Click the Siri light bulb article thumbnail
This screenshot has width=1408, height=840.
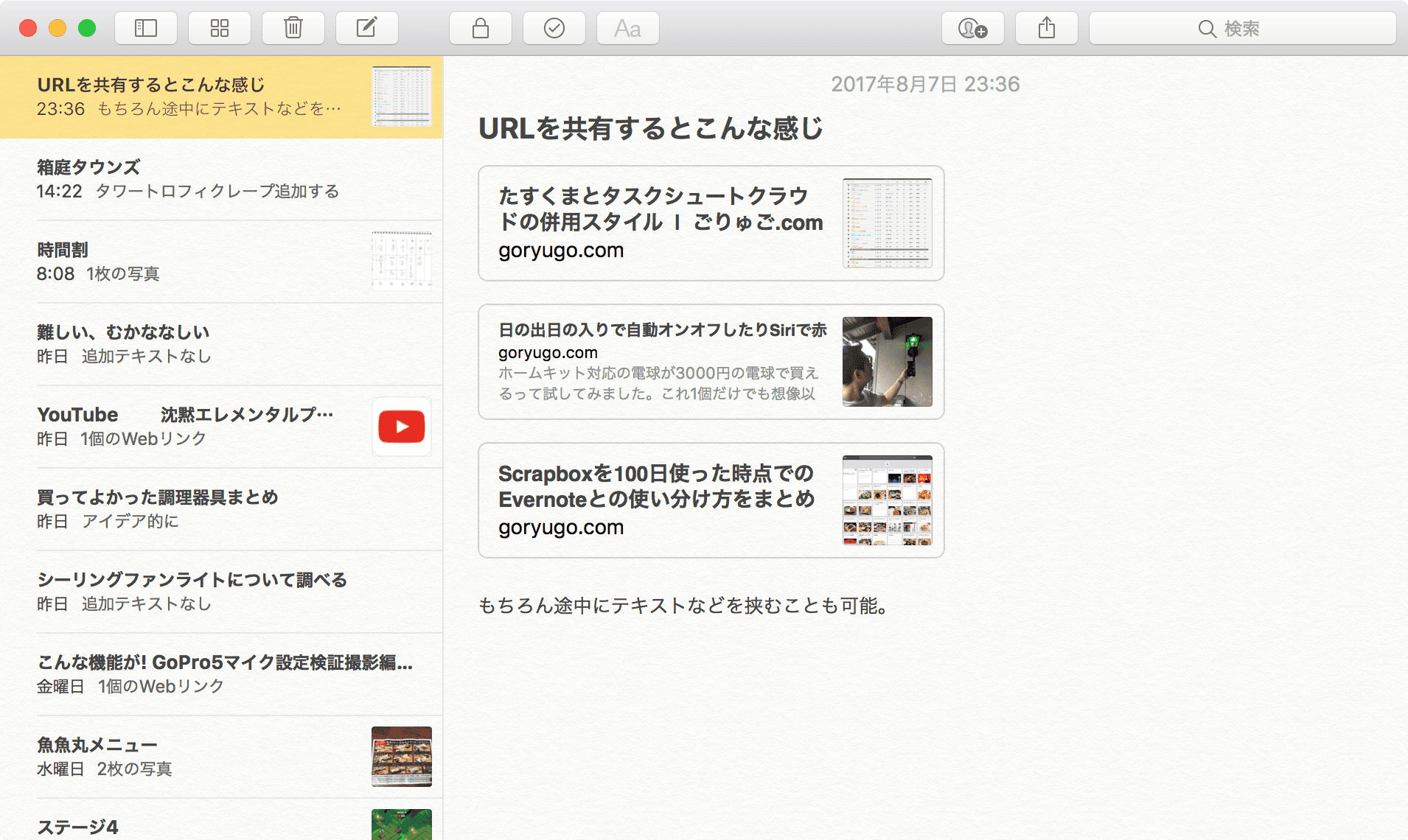pos(887,362)
